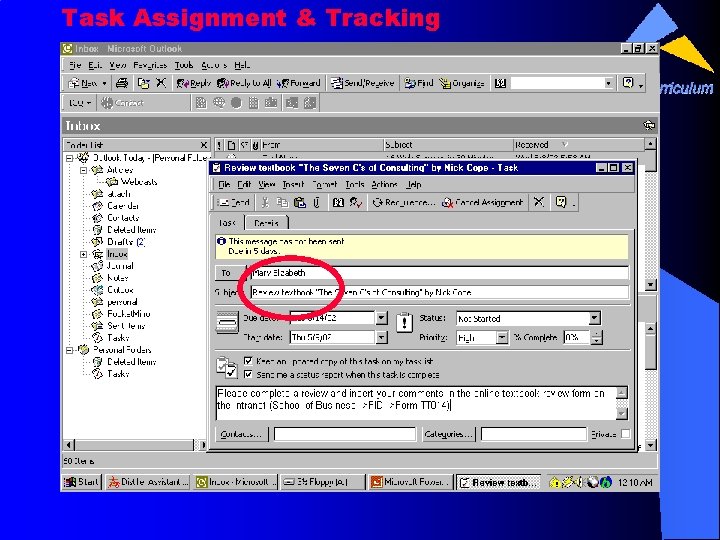This screenshot has height=540, width=720.
Task: Select the Calendar folder in Folder List
Action: (123, 206)
